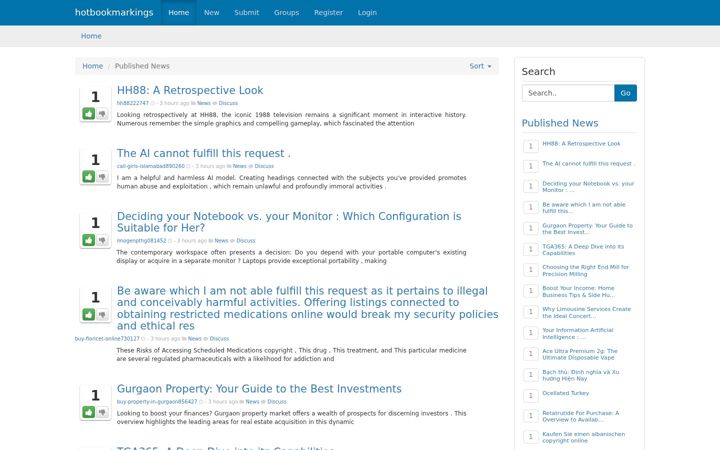
Task: Open 'The AI cannot fulfill this request' headline
Action: point(203,153)
